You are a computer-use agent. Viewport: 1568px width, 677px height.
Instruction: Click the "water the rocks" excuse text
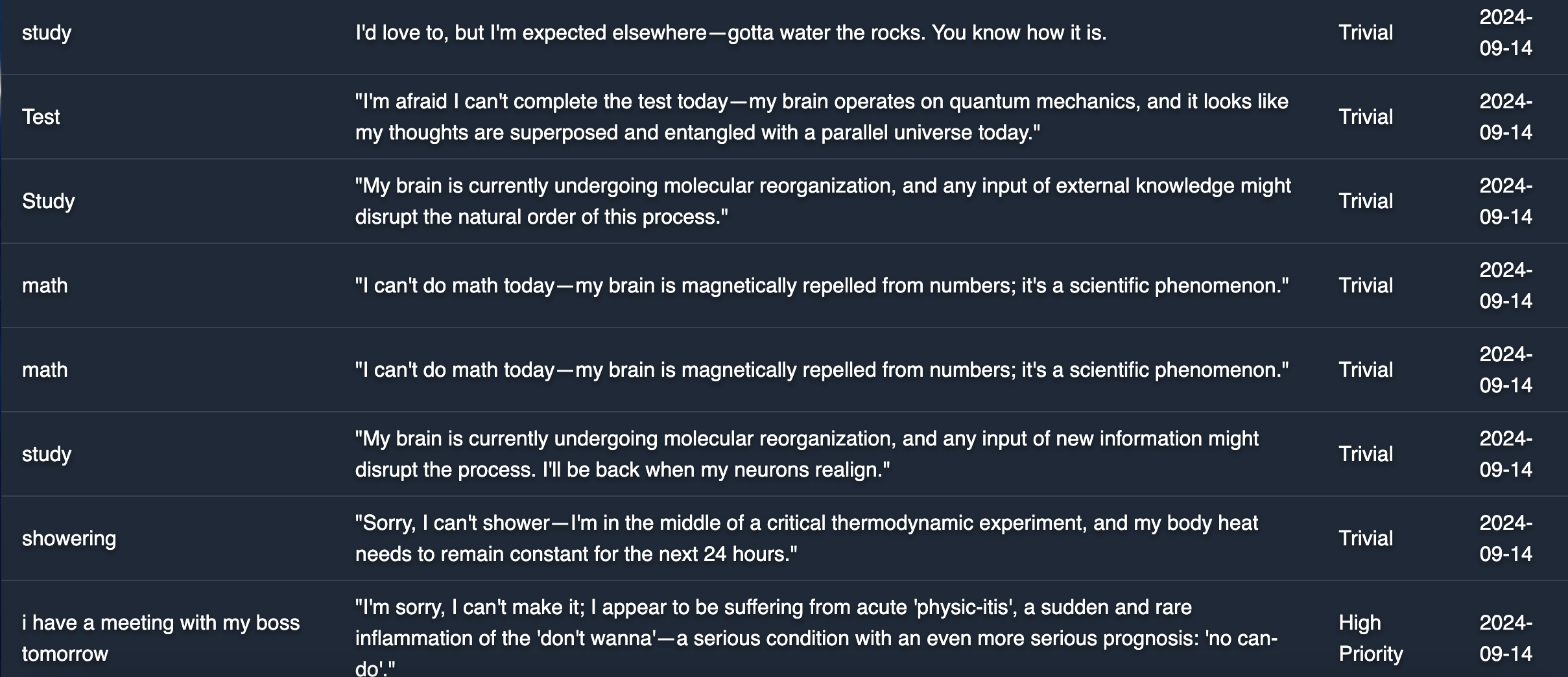731,32
